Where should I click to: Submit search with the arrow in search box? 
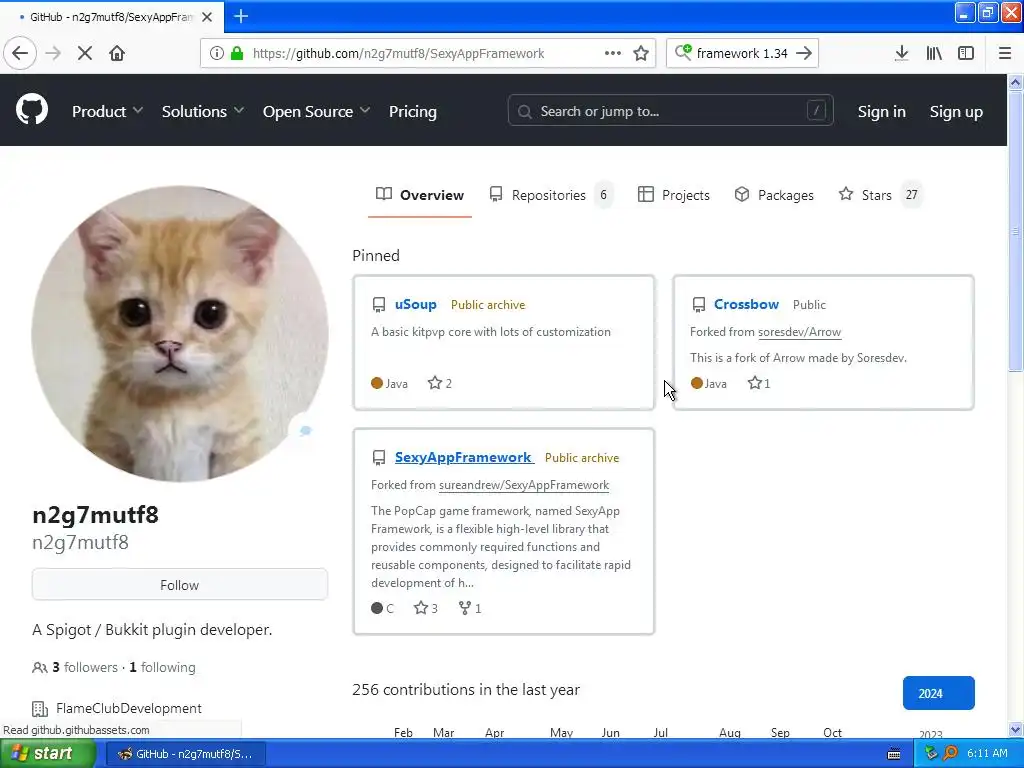(x=804, y=53)
